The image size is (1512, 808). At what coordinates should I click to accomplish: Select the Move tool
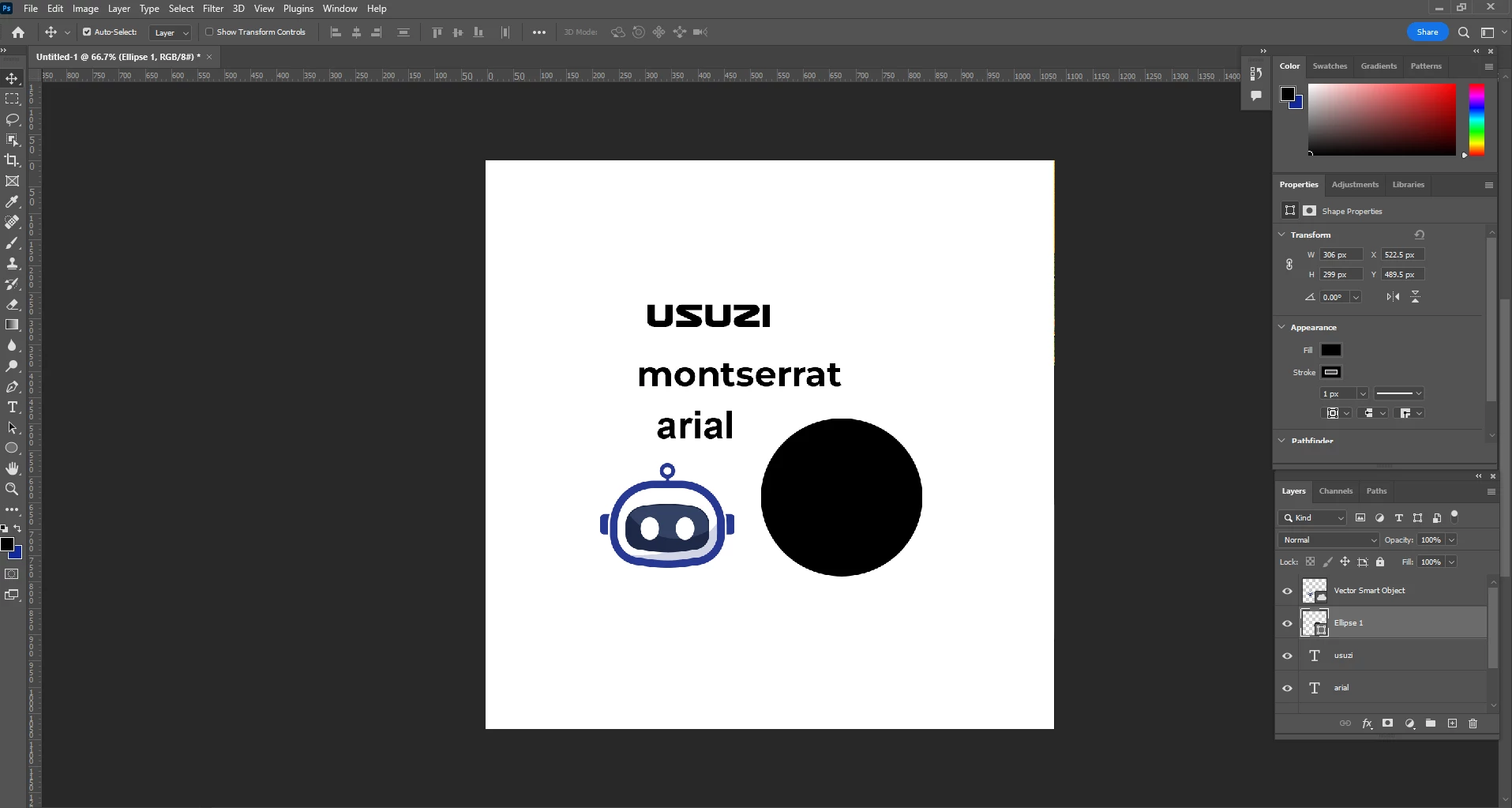[12, 78]
